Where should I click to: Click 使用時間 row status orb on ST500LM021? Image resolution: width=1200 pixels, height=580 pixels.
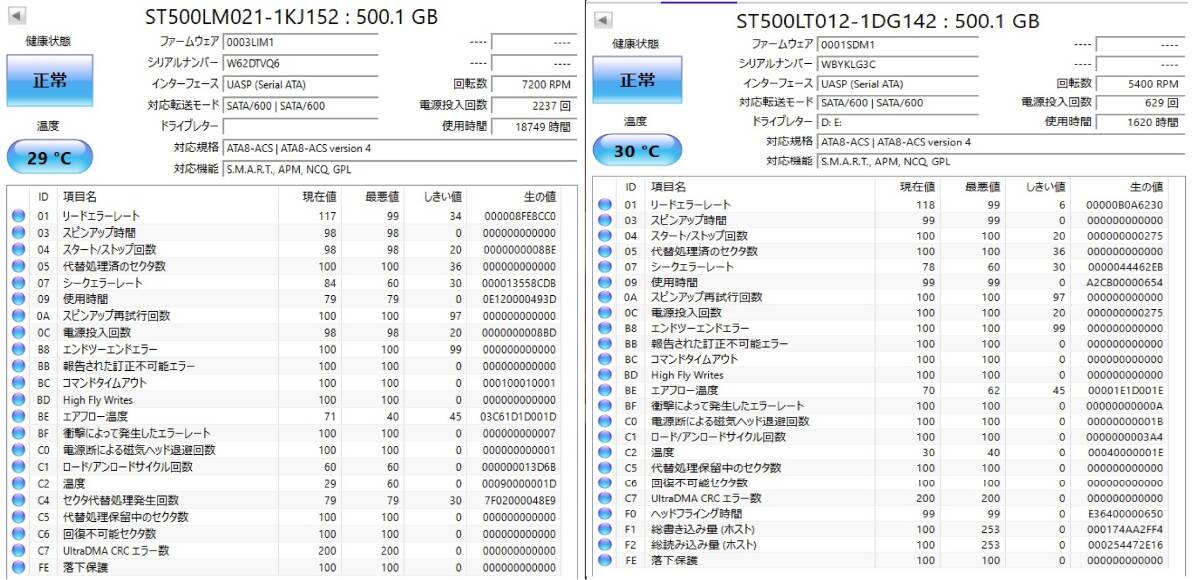[x=18, y=299]
